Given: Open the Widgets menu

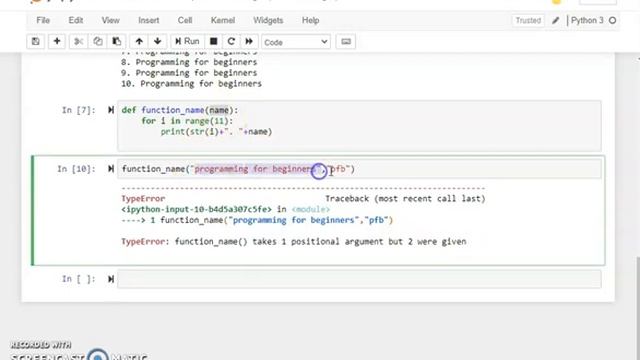Looking at the screenshot, I should coord(268,20).
